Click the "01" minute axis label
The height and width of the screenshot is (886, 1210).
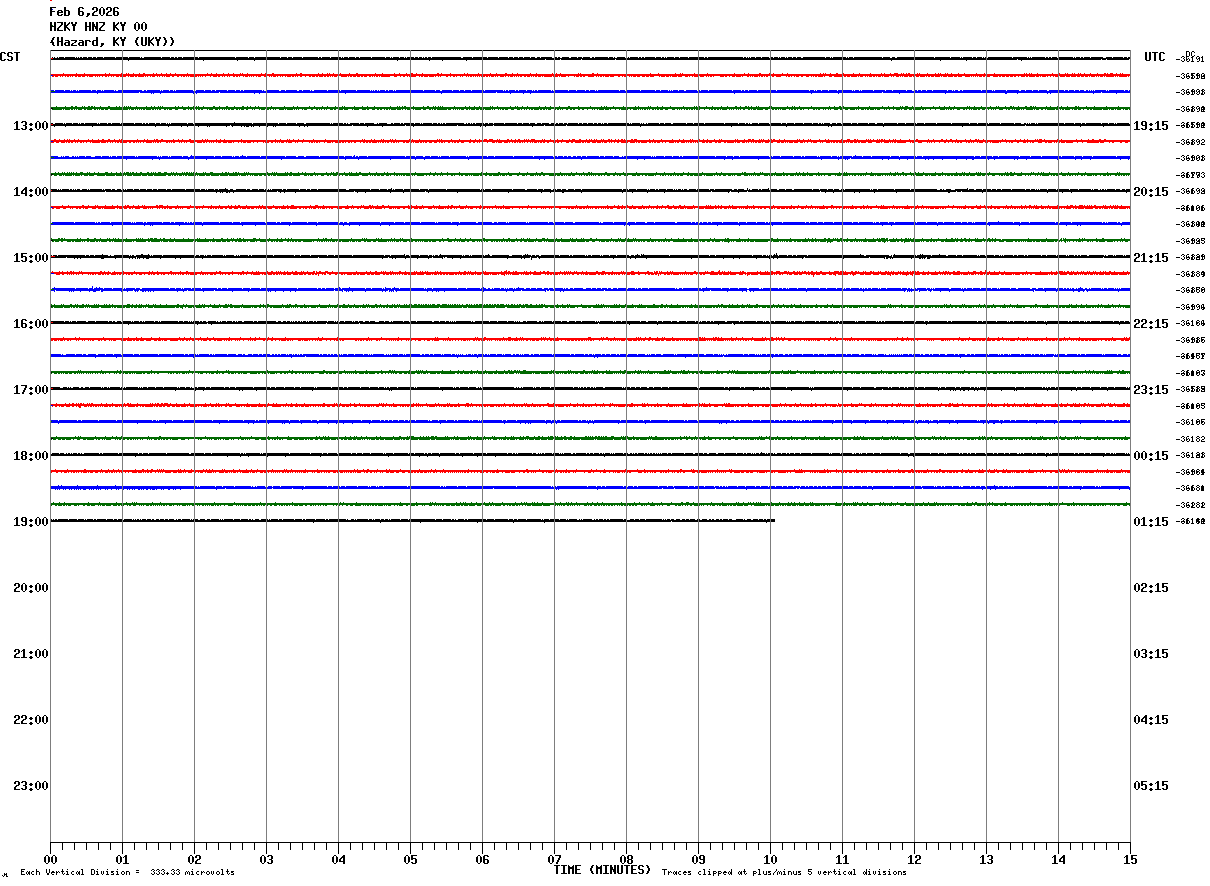122,860
